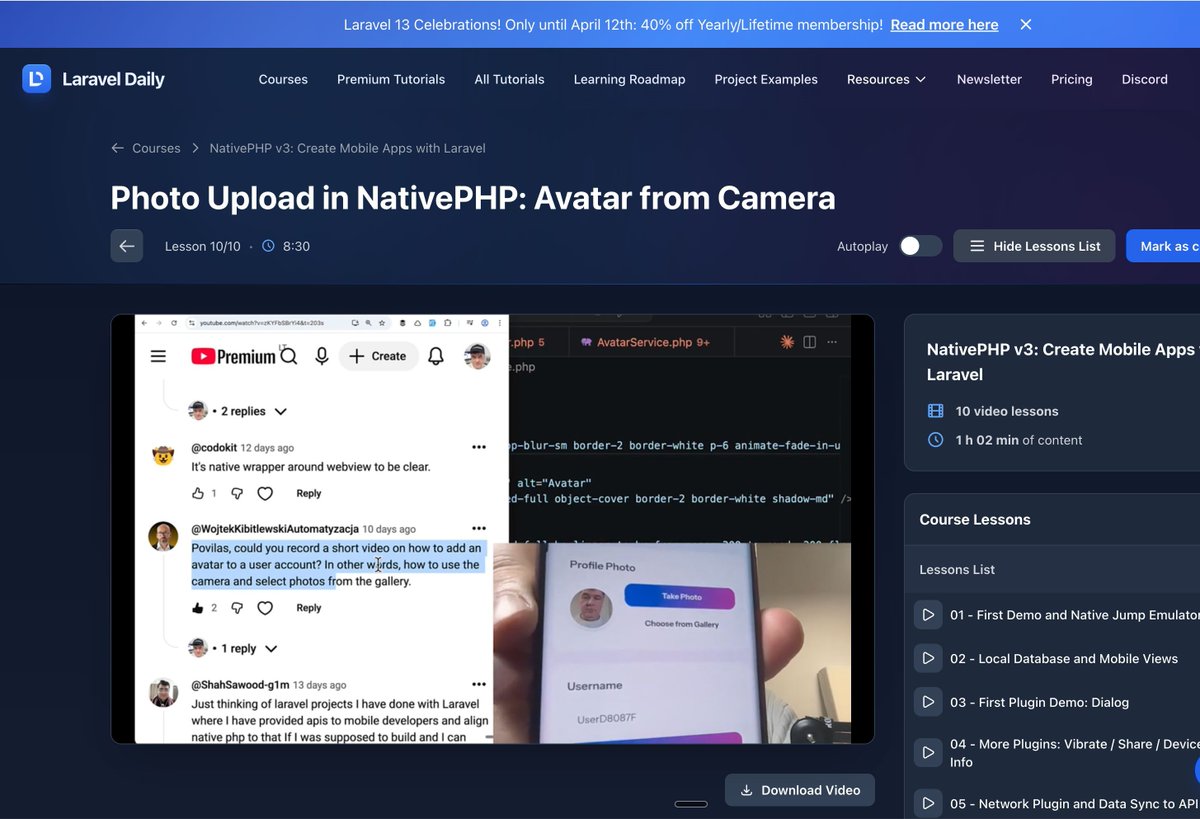
Task: Click the back arrow beside Lesson 10/10
Action: click(127, 245)
